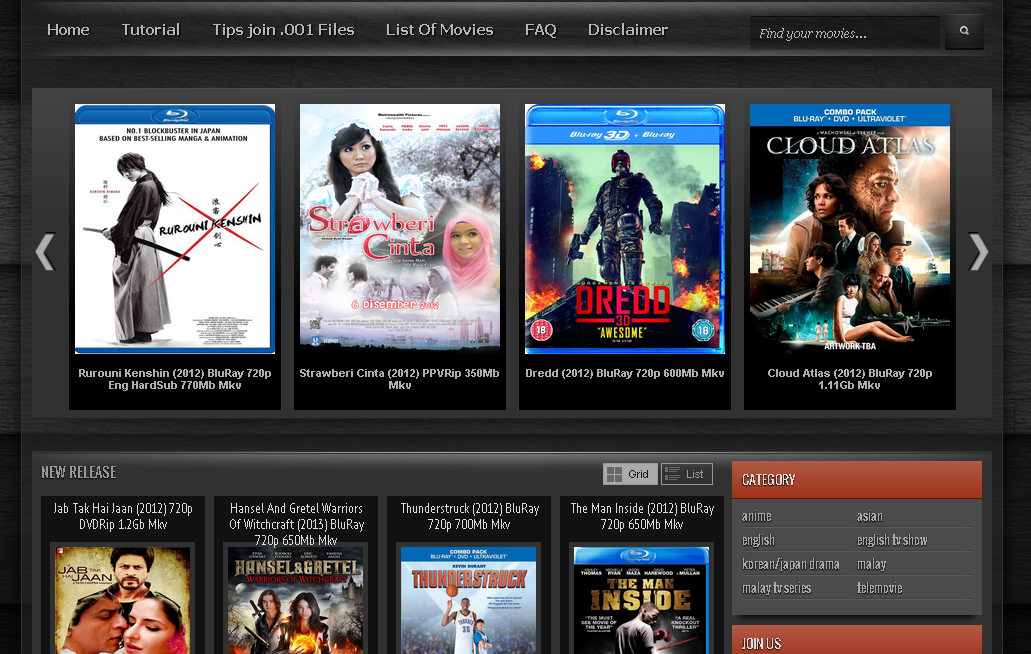Click Strawberi Cinta (2012) PPVRip title link
The height and width of the screenshot is (654, 1031).
pyautogui.click(x=399, y=379)
